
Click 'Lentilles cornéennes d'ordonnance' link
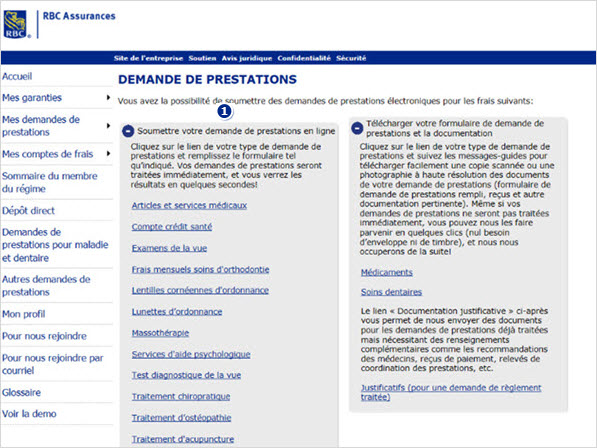tap(200, 290)
